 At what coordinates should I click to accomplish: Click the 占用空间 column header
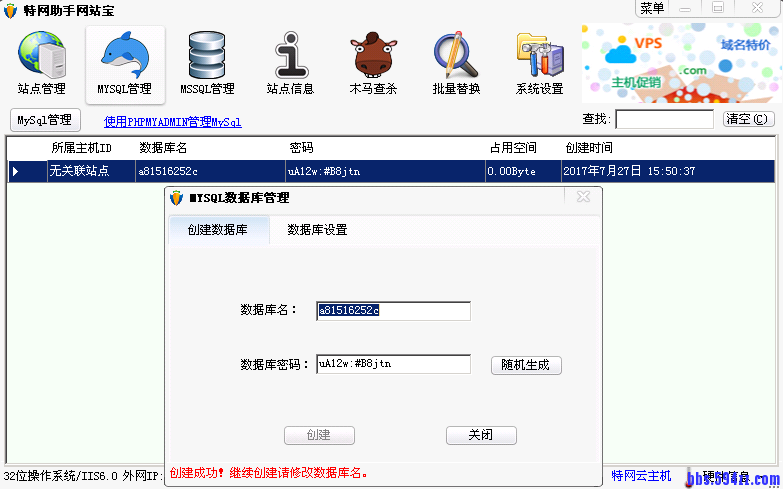pos(513,148)
